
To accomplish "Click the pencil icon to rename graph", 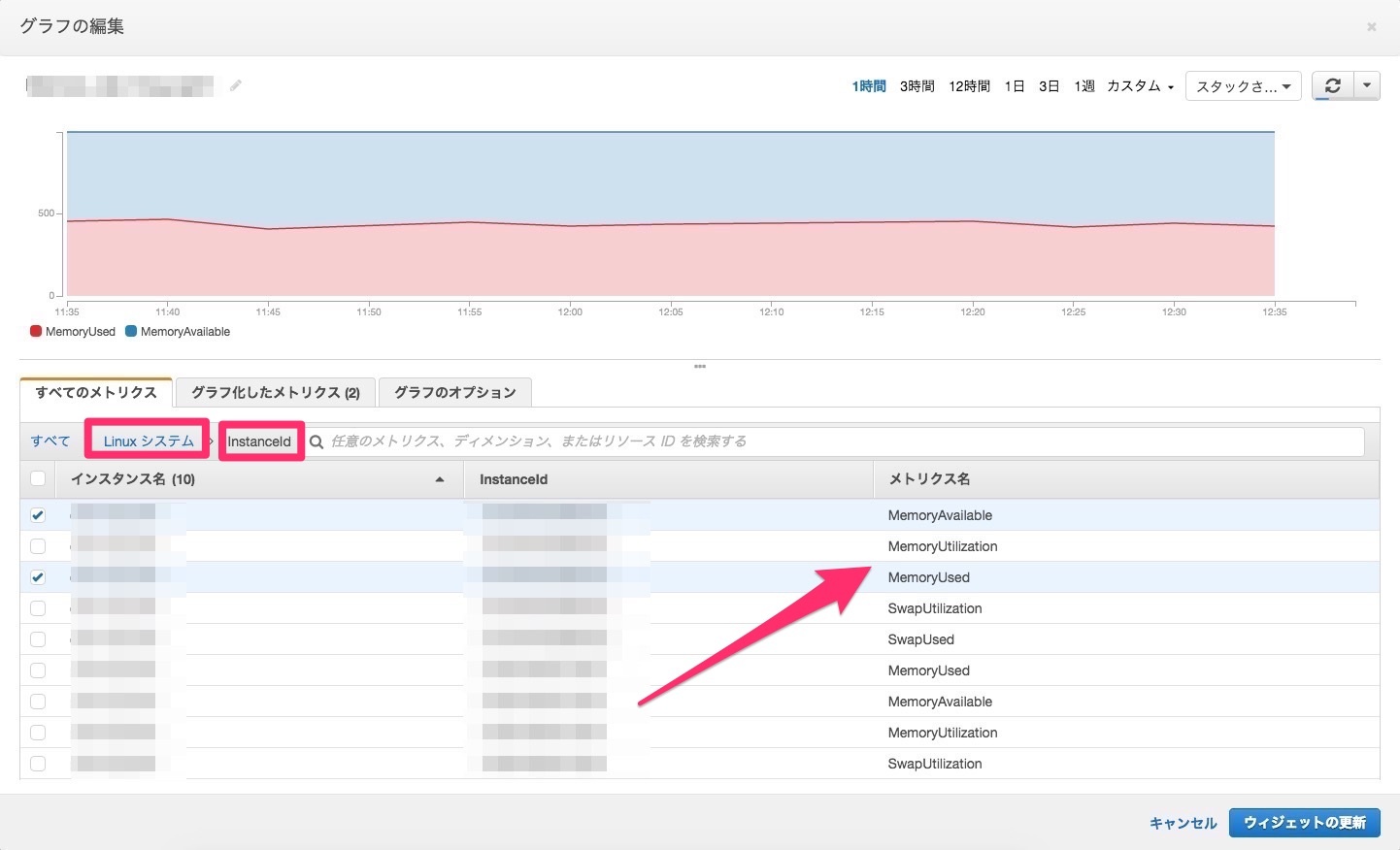I will point(235,86).
